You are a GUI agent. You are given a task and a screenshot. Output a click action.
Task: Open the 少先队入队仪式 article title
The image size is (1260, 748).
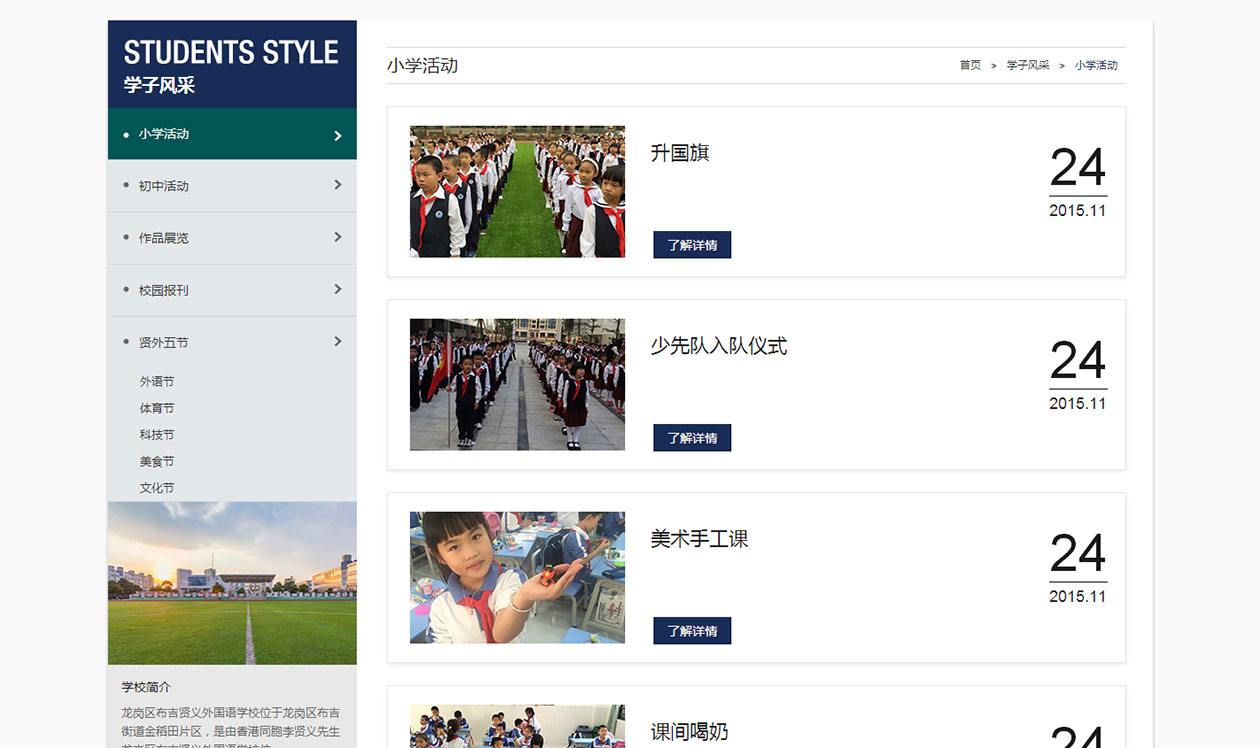[x=719, y=346]
